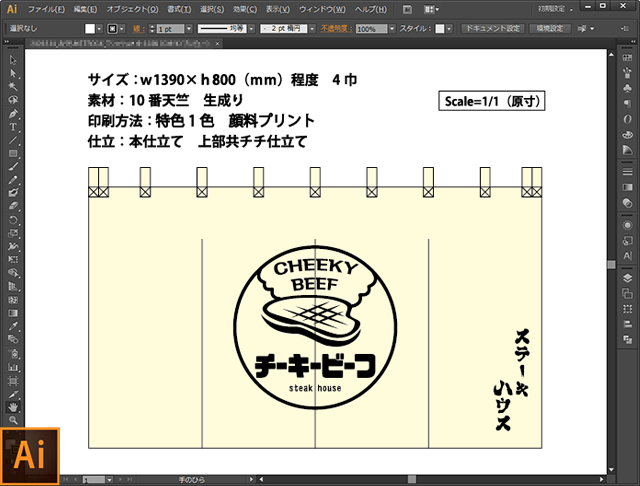Open the Swatches panel icon

point(627,58)
